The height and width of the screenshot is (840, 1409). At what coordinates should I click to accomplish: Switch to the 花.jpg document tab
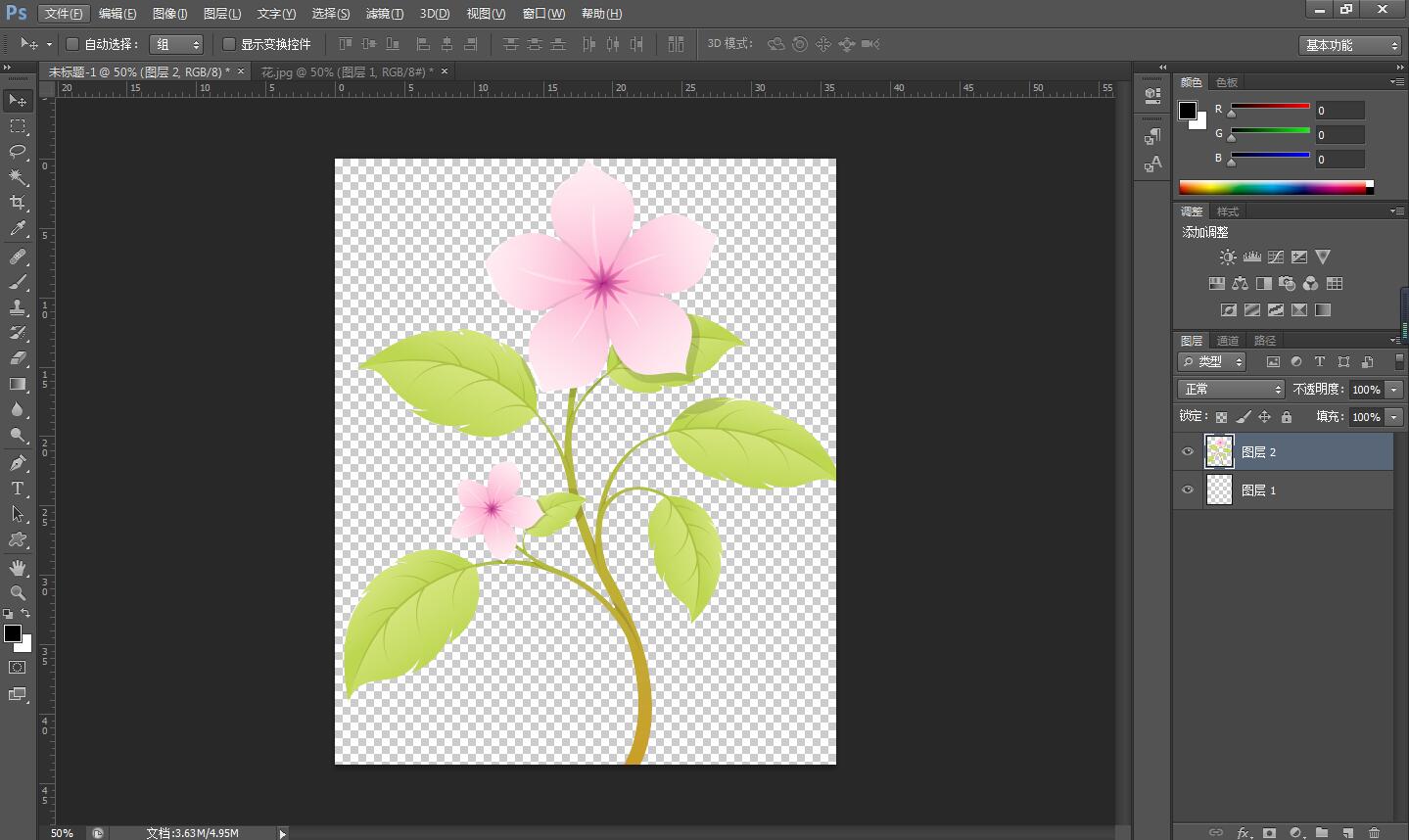[x=346, y=71]
